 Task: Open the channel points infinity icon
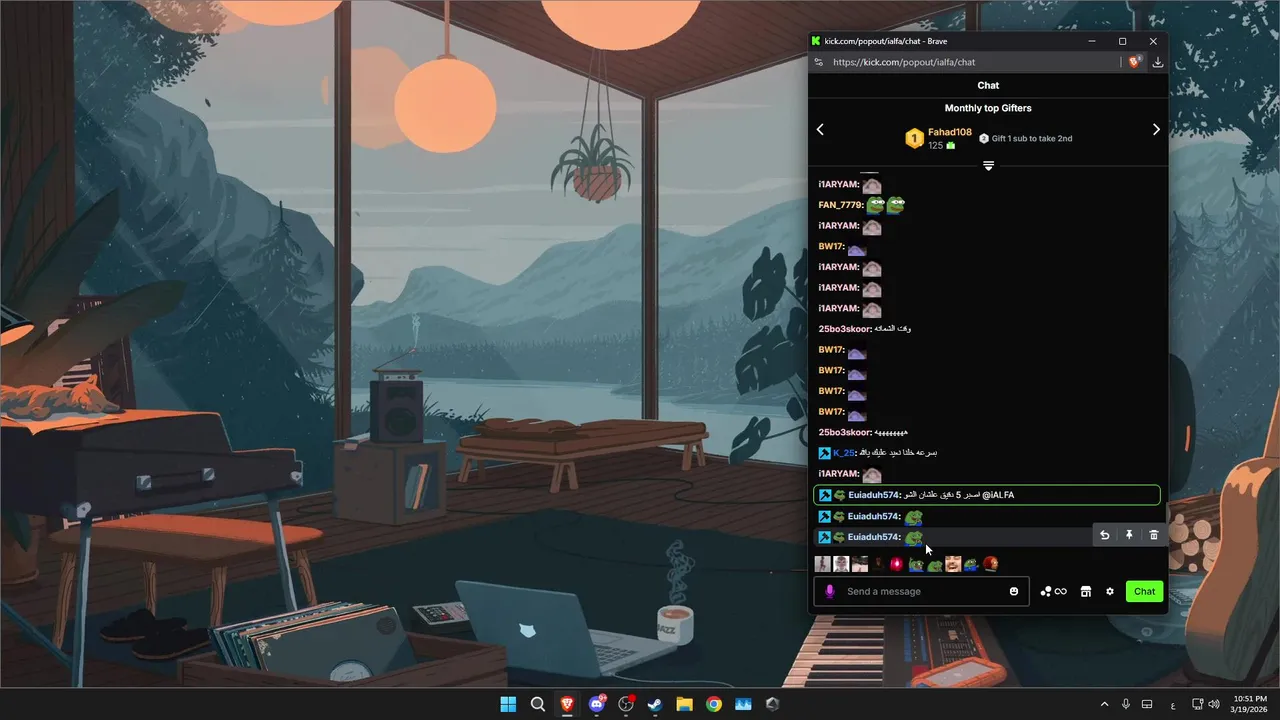1053,591
